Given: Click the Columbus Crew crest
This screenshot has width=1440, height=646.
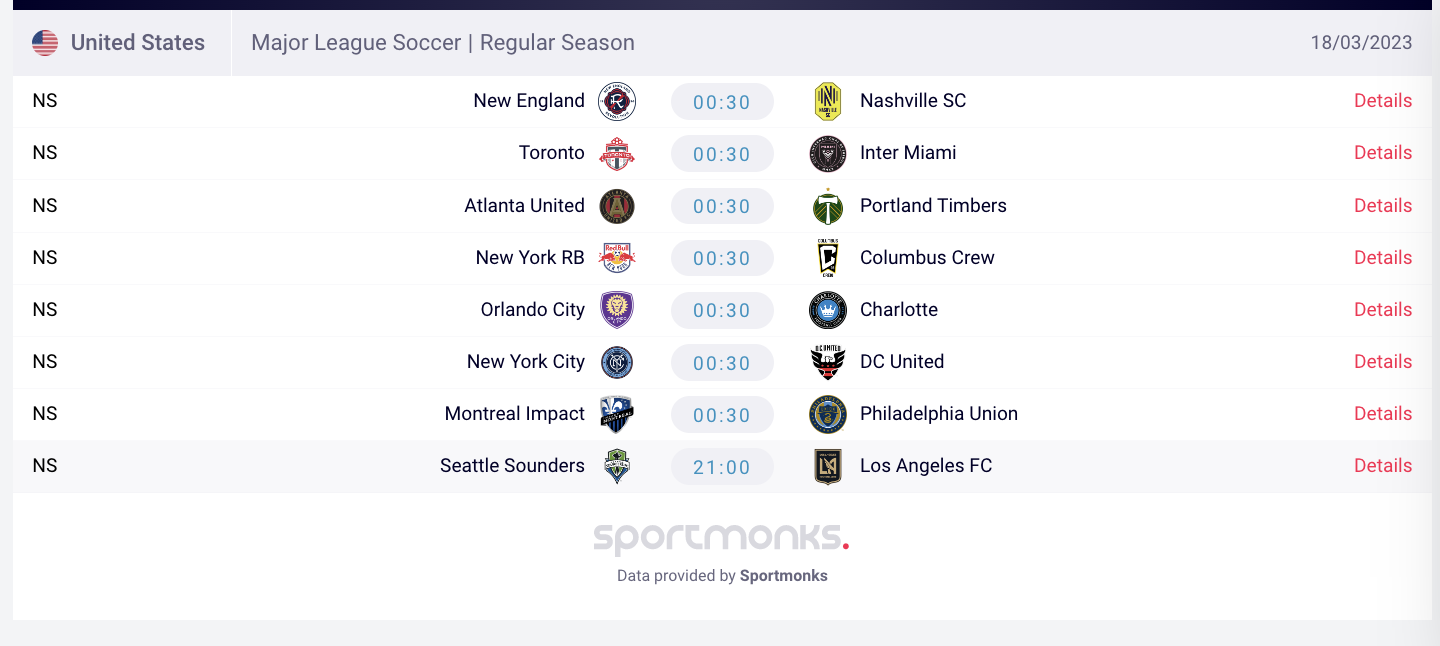Looking at the screenshot, I should [827, 258].
